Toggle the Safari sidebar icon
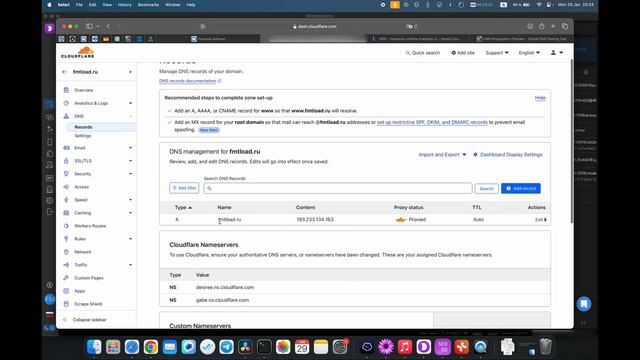Viewport: 640px width, 360px height. (89, 26)
